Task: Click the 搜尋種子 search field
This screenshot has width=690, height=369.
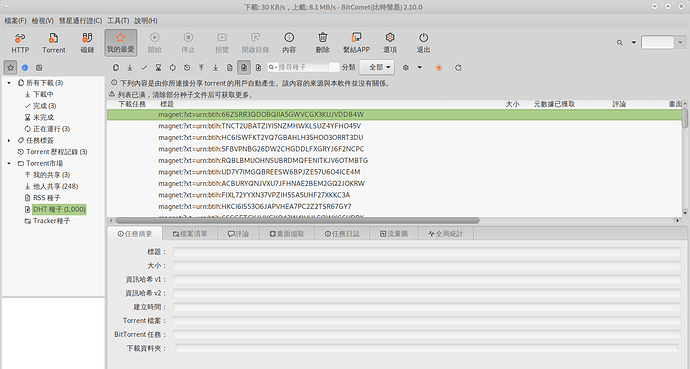Action: (x=304, y=67)
